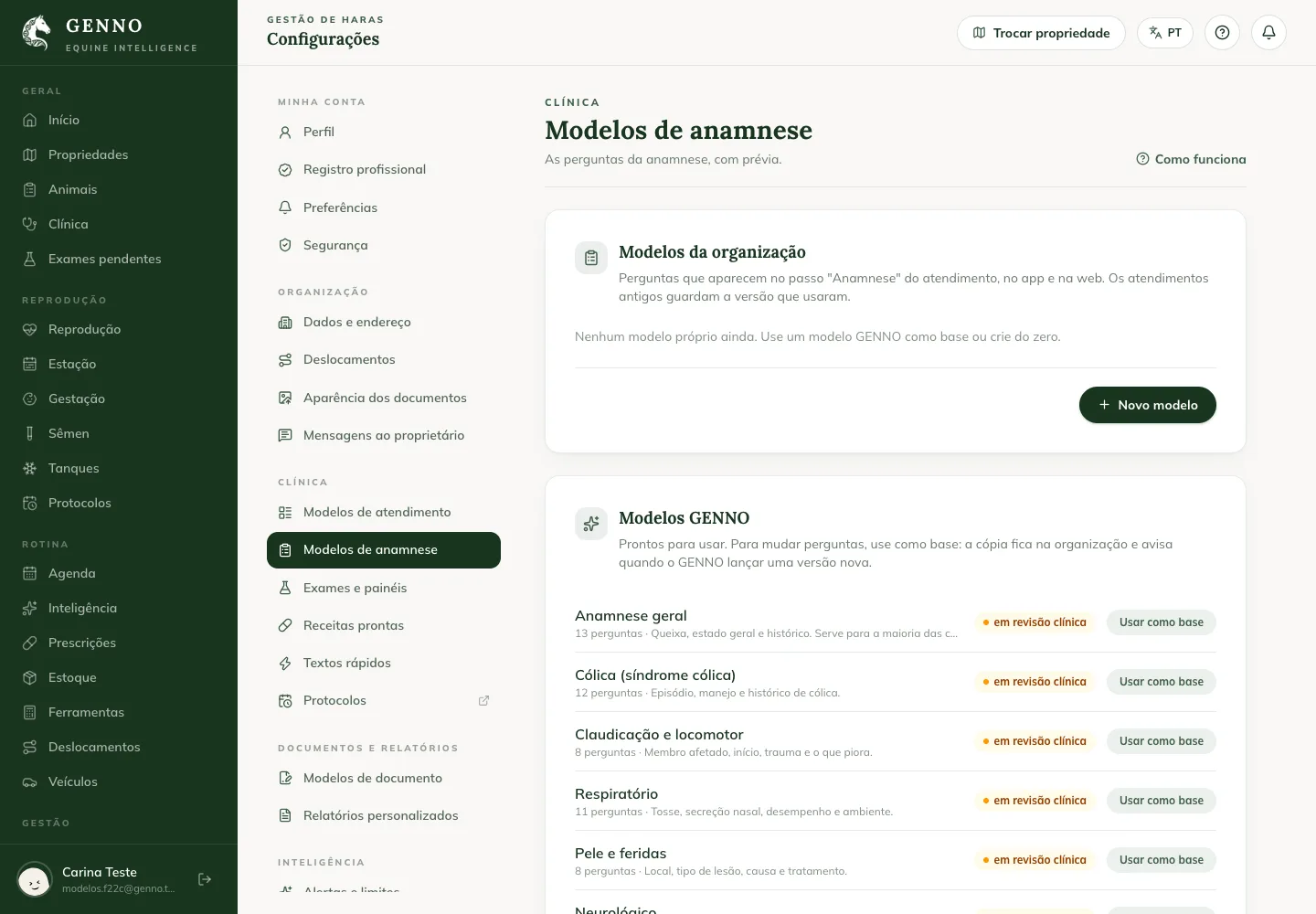Select Modelos de atendimento settings
The height and width of the screenshot is (914, 1316).
[x=384, y=512]
